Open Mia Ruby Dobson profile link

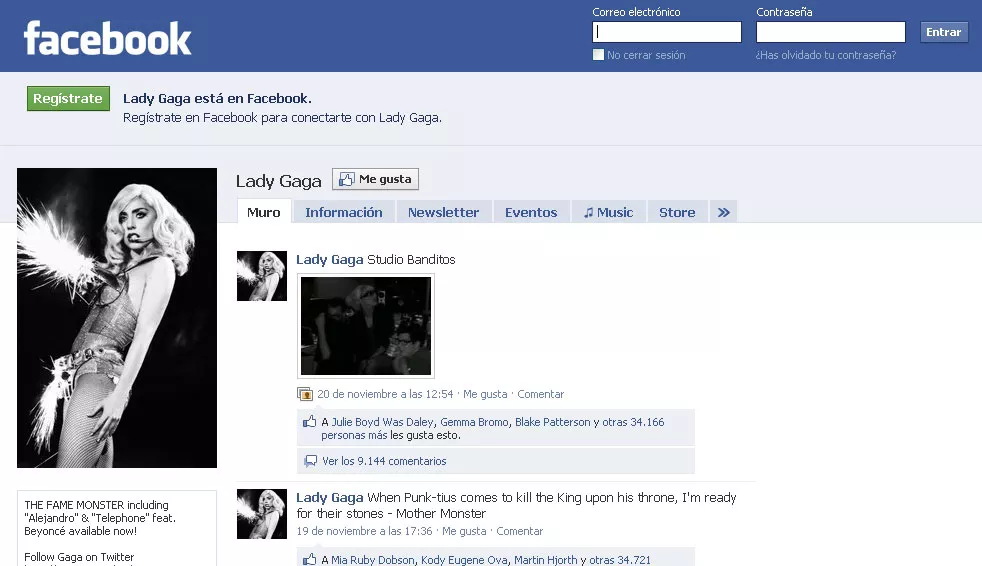[373, 560]
